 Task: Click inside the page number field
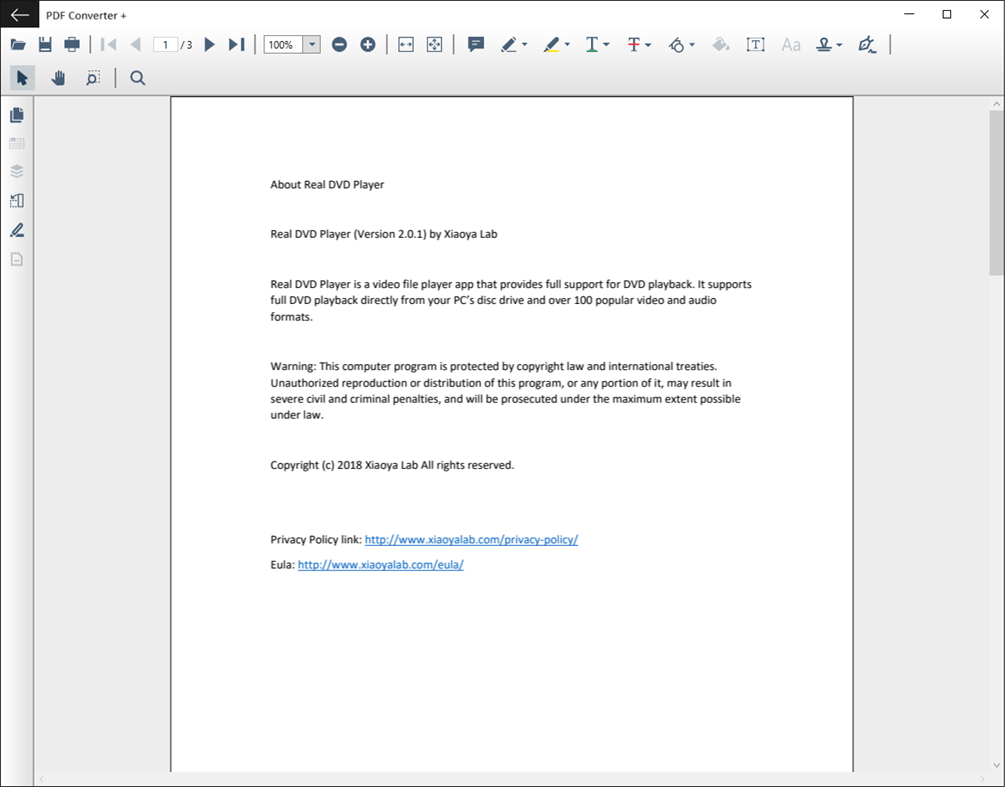(165, 44)
